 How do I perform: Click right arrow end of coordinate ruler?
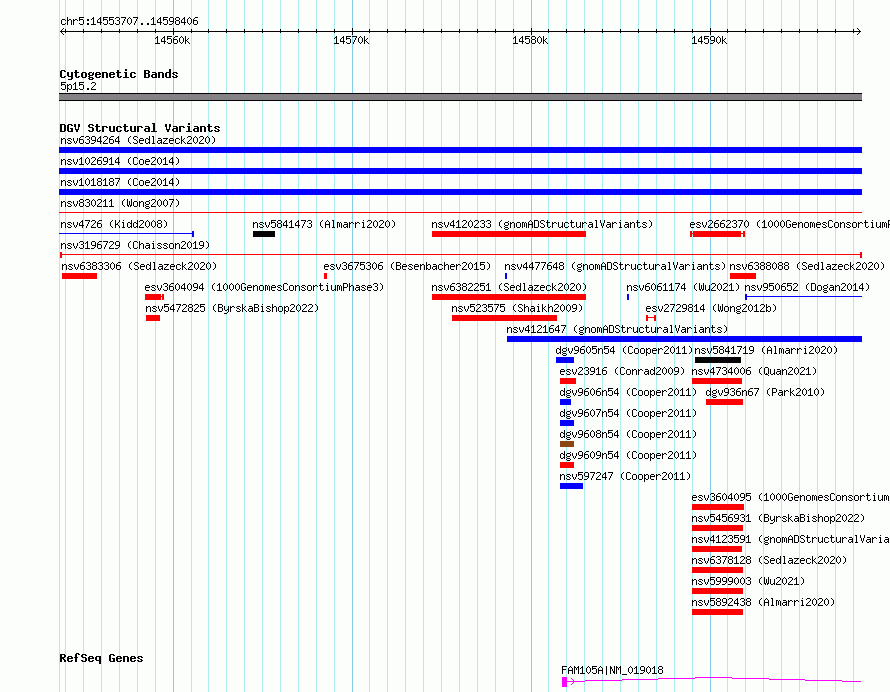coord(858,31)
